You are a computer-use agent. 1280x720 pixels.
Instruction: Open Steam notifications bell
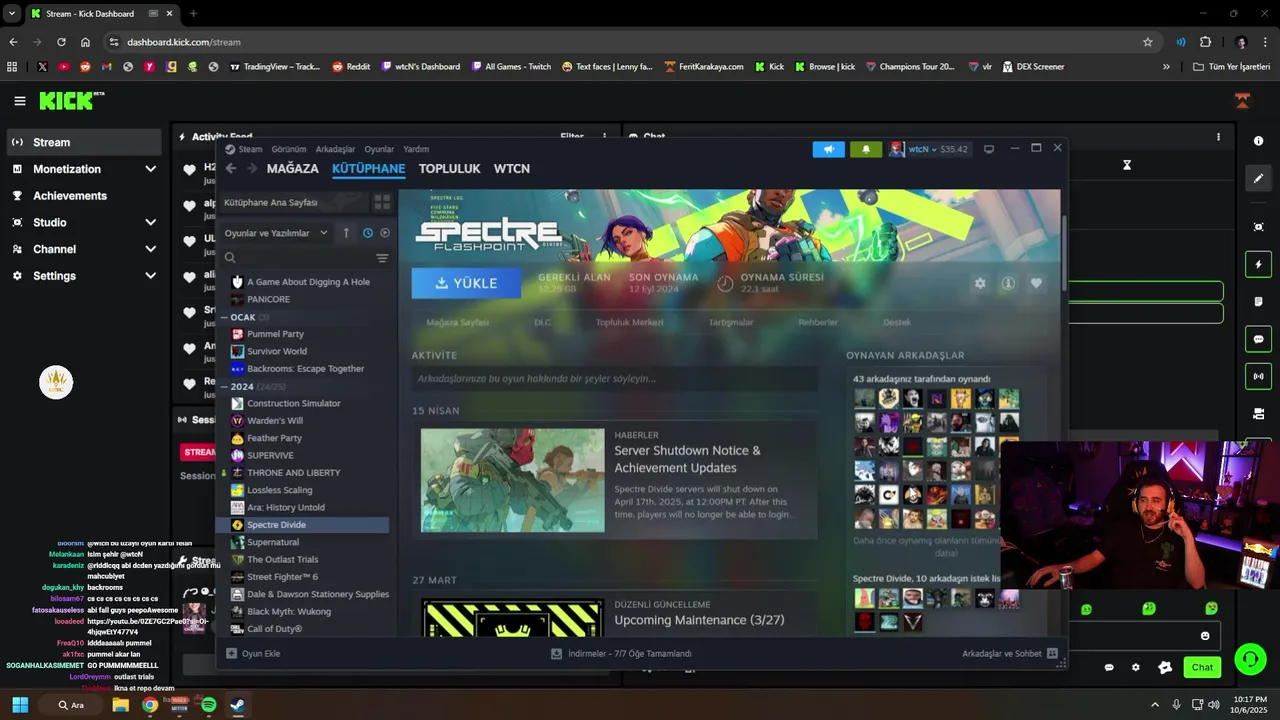click(x=865, y=149)
